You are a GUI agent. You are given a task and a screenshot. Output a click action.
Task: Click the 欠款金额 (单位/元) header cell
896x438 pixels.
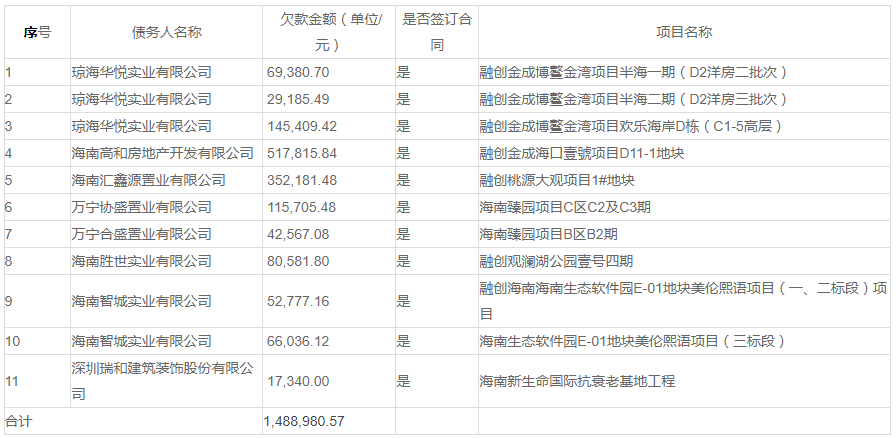[329, 32]
